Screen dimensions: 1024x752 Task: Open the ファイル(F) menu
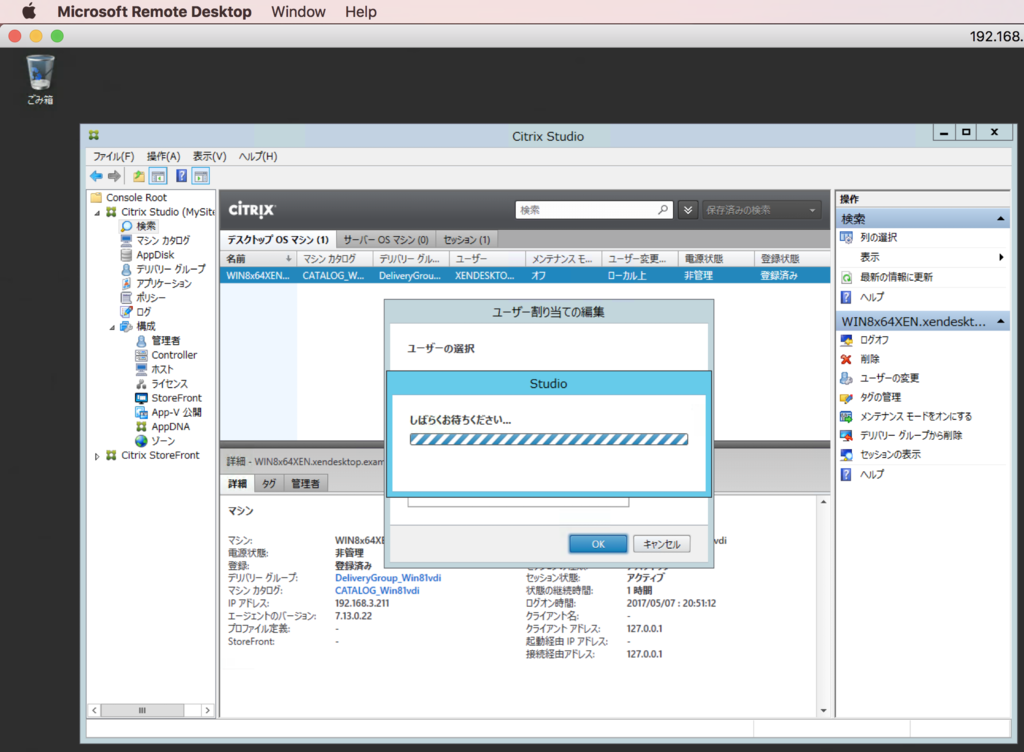point(113,157)
